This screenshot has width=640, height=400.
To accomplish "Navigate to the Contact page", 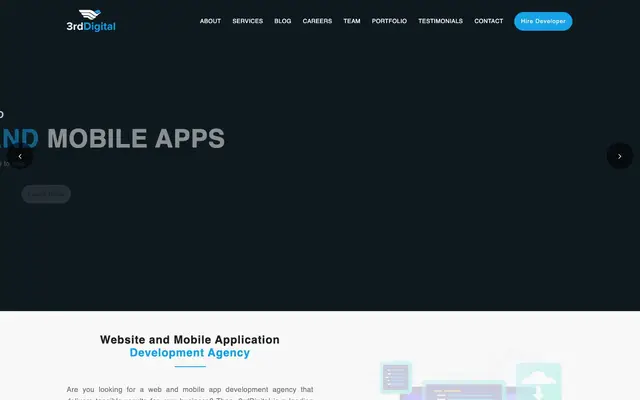I will pyautogui.click(x=489, y=21).
